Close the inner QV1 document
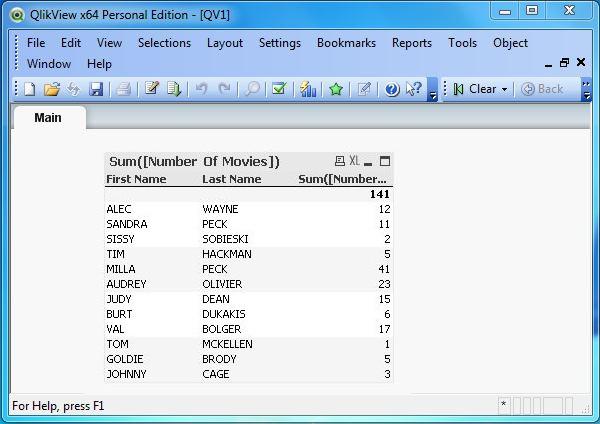Image resolution: width=600 pixels, height=424 pixels. (x=581, y=62)
